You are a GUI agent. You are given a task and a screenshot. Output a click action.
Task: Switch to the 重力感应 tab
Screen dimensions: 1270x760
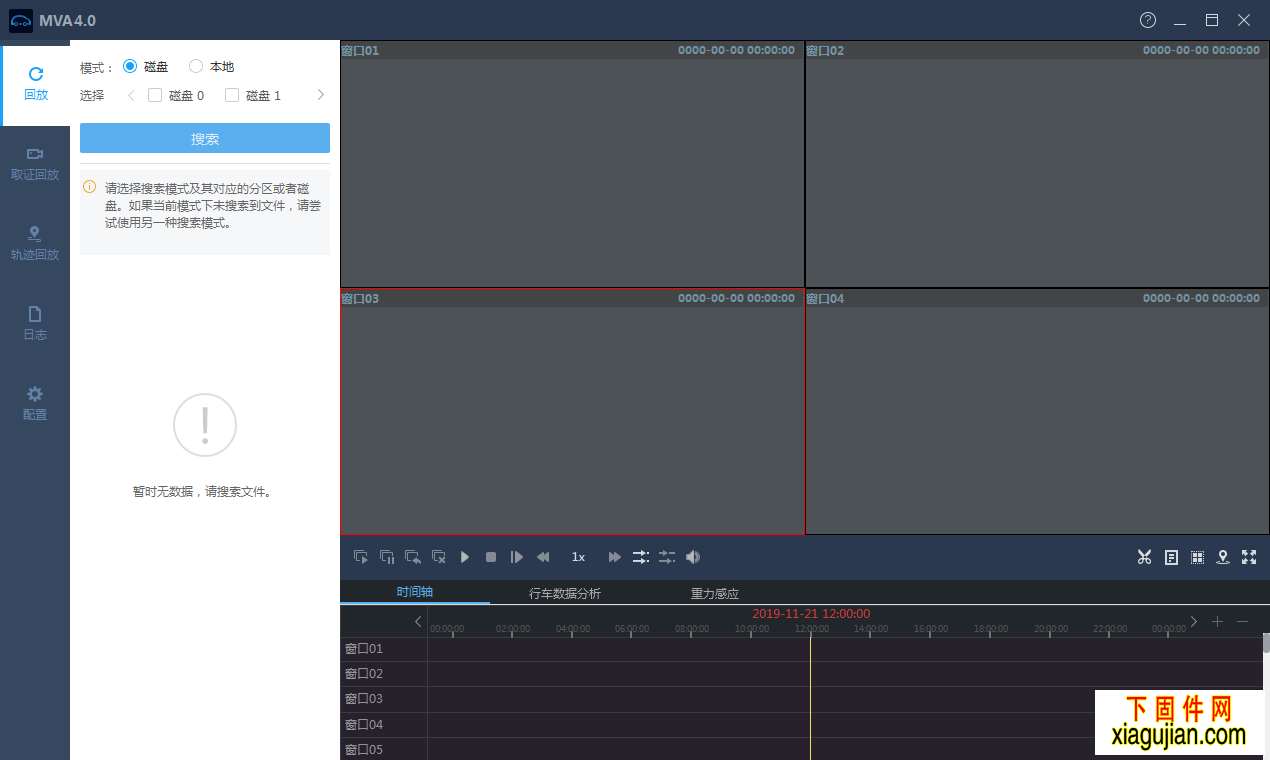click(x=715, y=593)
